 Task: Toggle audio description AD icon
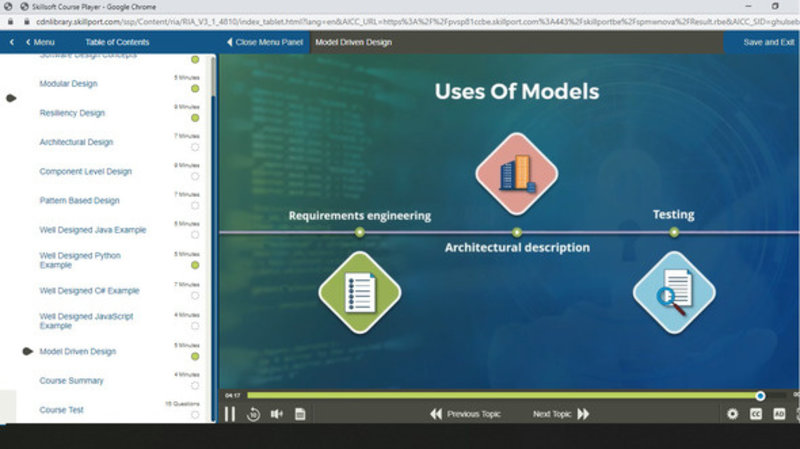point(779,414)
